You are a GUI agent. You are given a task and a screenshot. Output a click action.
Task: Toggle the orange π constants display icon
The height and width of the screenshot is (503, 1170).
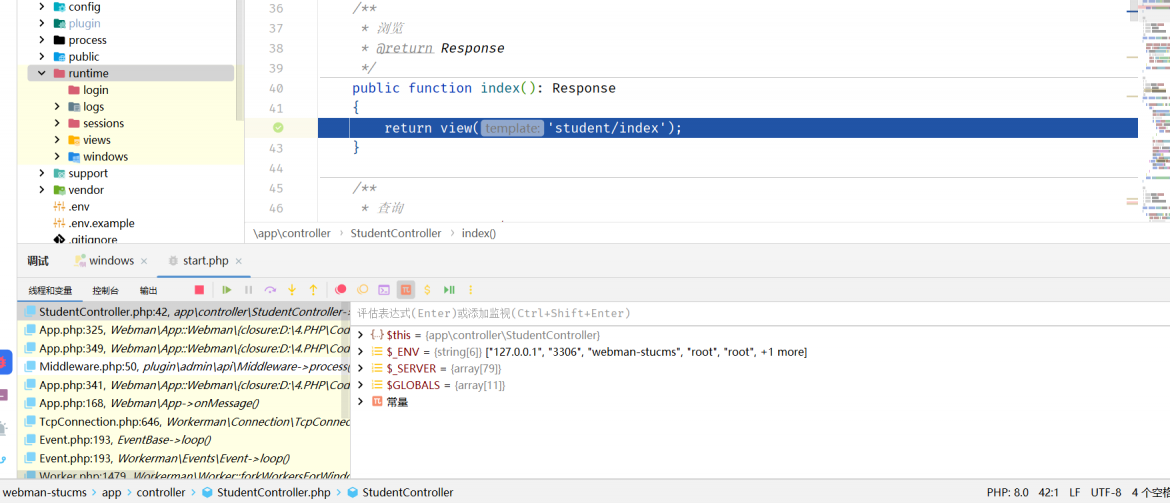(406, 290)
